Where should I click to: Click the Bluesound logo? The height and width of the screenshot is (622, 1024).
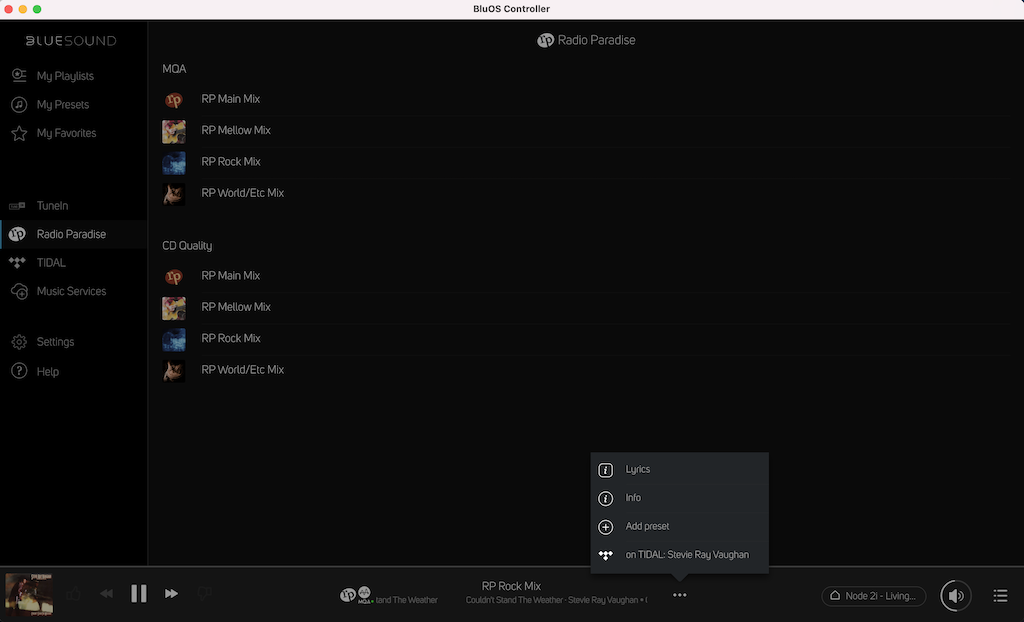coord(71,41)
